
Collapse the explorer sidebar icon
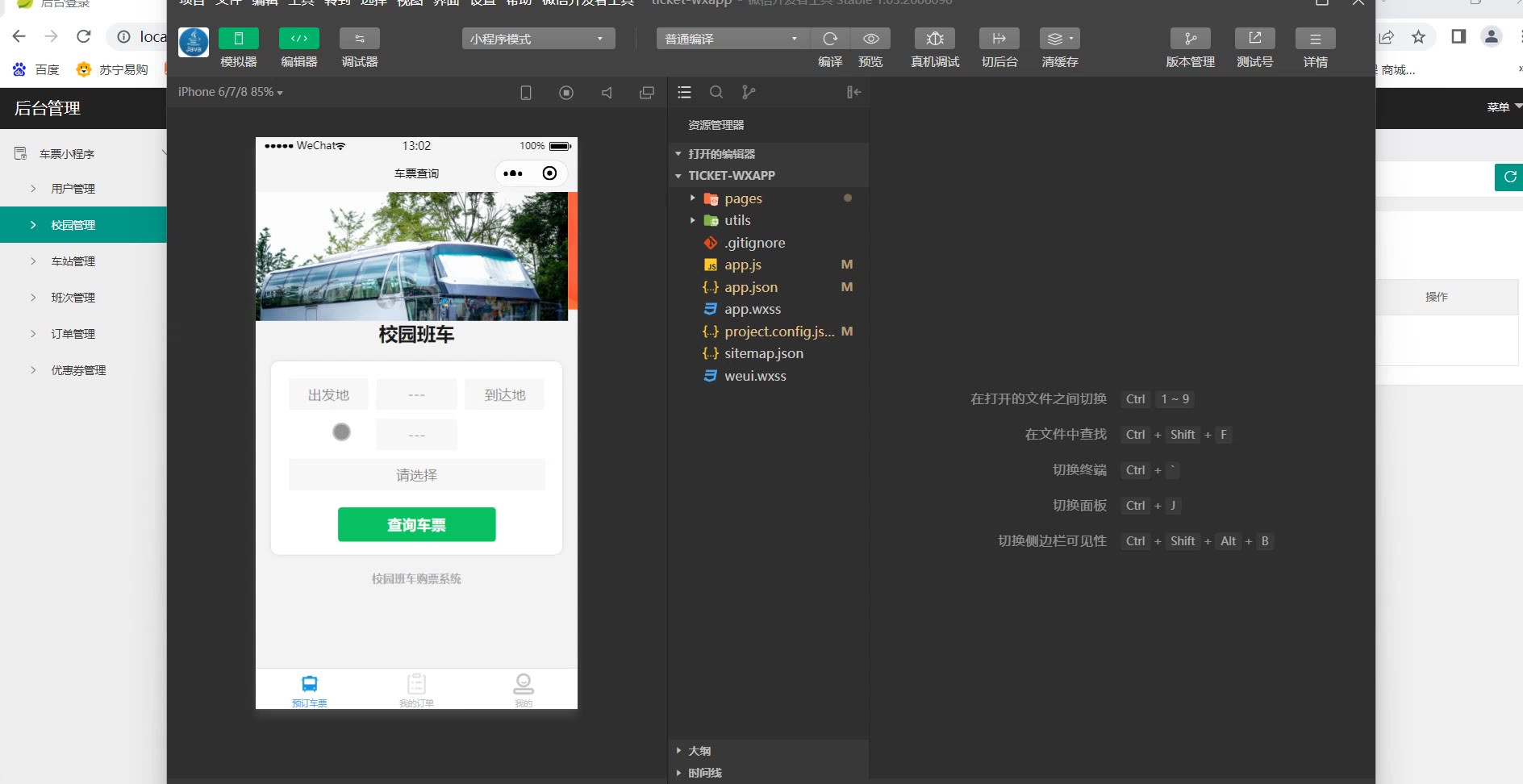(853, 93)
